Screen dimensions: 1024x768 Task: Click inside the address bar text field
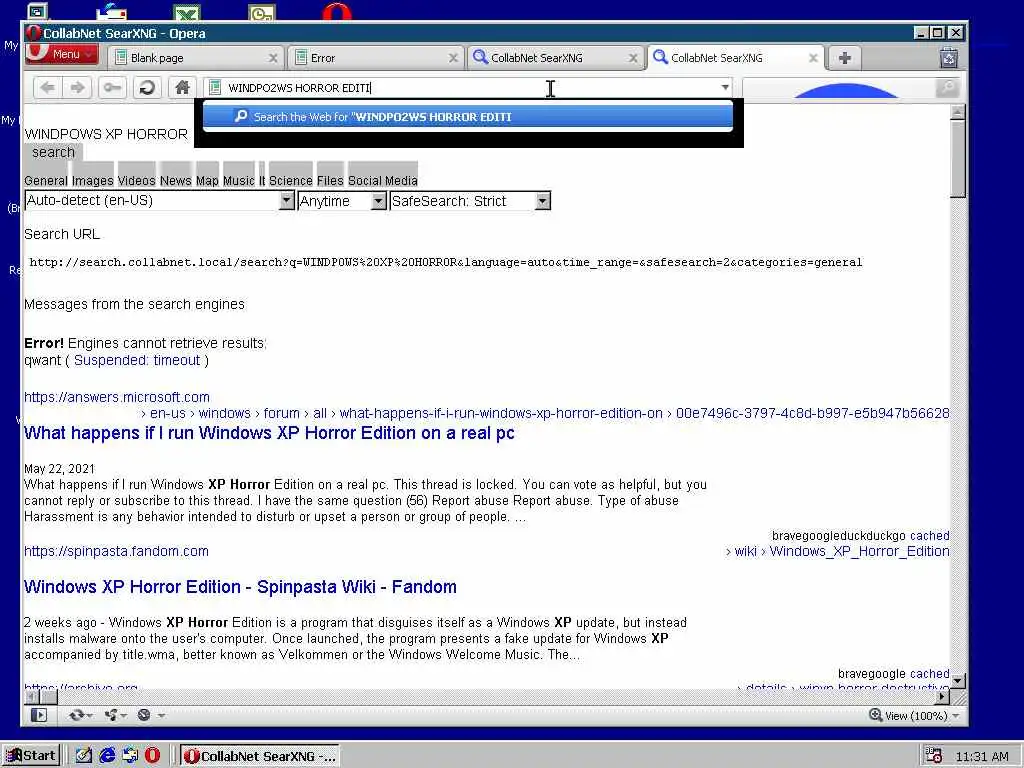click(x=470, y=88)
